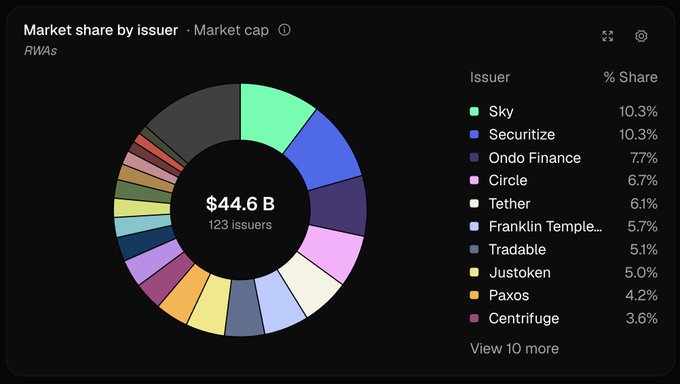Open chart settings gear
The width and height of the screenshot is (680, 384).
coord(641,36)
